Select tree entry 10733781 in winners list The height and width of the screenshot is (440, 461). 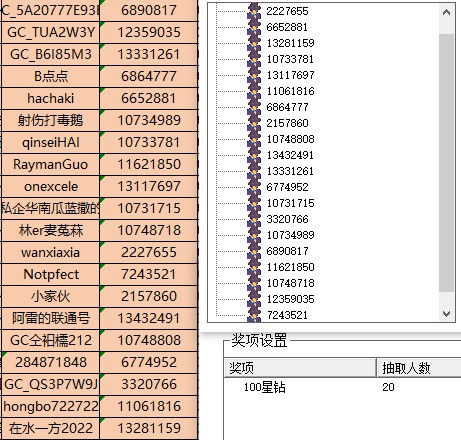(290, 59)
